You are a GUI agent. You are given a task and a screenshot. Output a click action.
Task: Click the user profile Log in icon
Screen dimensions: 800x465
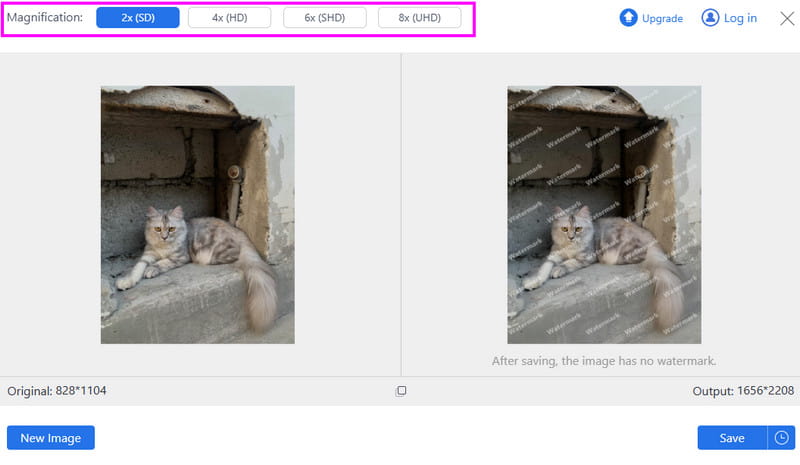(710, 17)
